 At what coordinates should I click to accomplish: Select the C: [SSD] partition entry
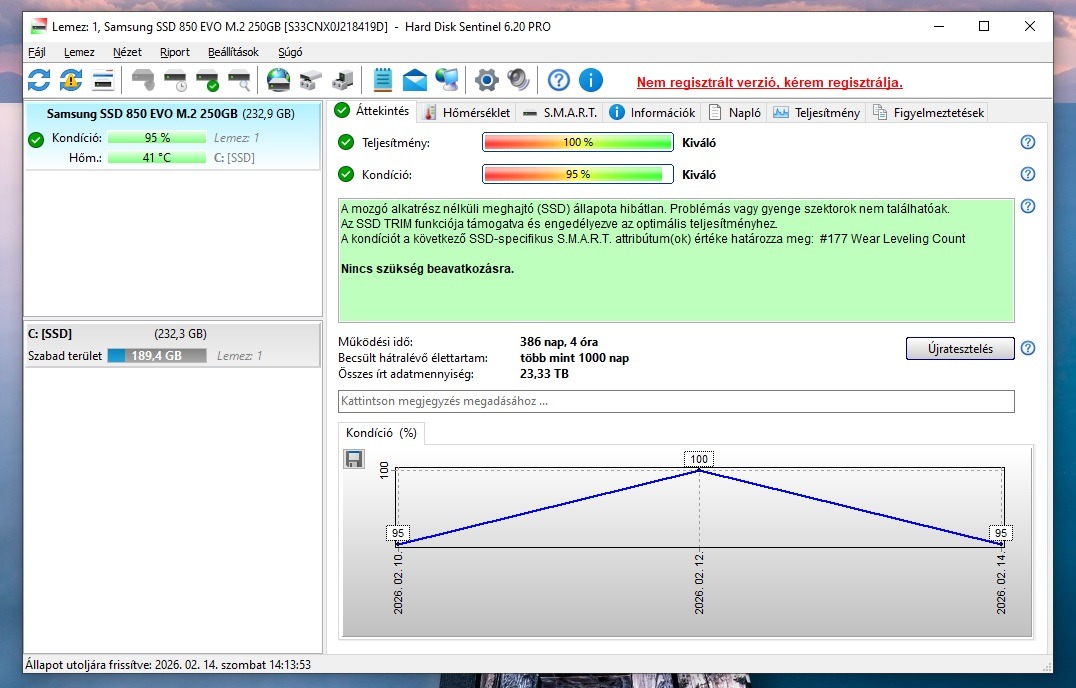coord(172,345)
